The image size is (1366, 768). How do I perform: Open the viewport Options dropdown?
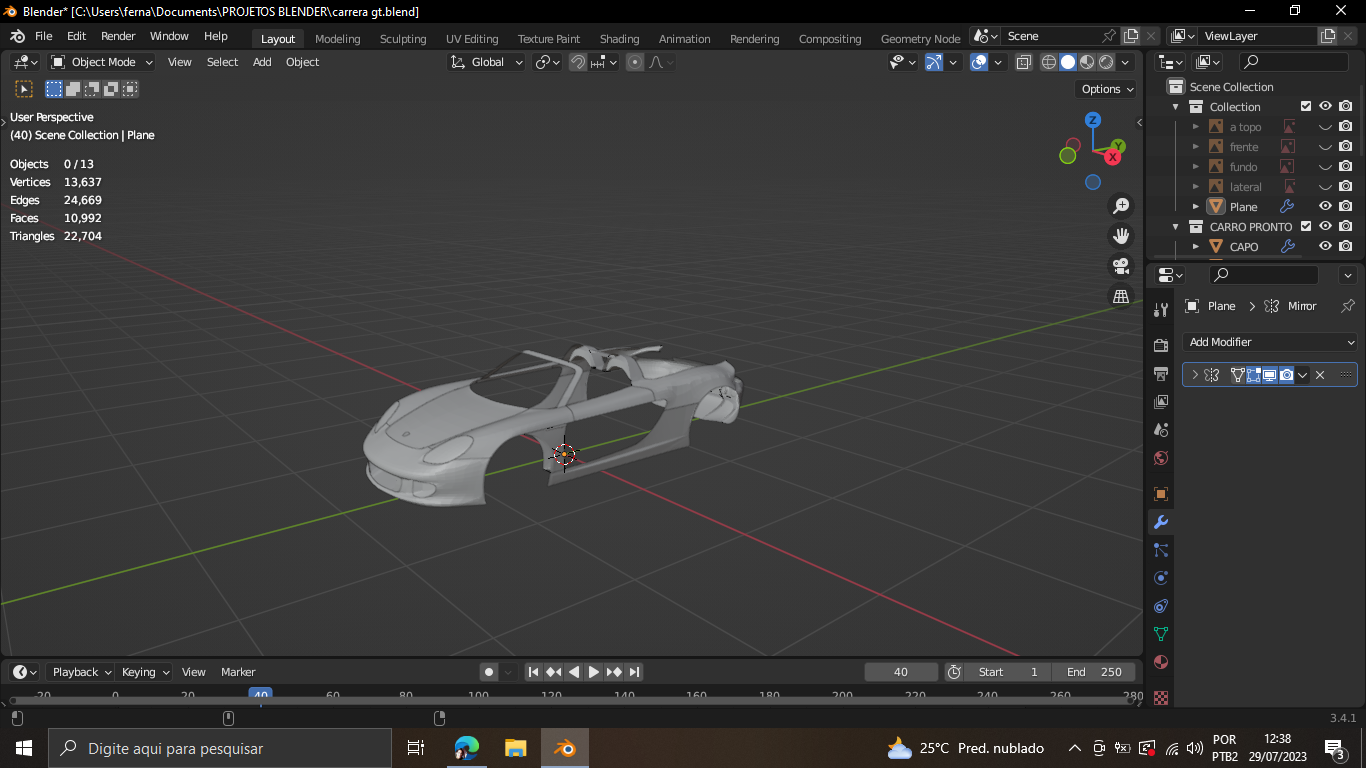[1108, 89]
